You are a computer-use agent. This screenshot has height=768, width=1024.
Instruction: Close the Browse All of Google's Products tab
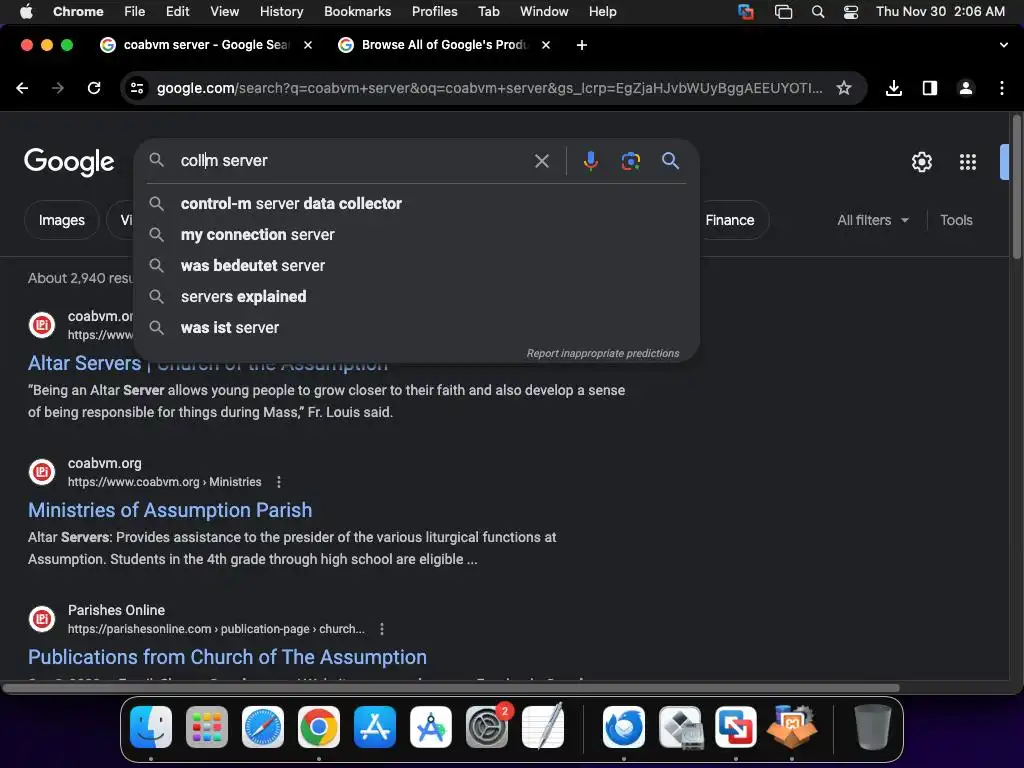pos(546,44)
